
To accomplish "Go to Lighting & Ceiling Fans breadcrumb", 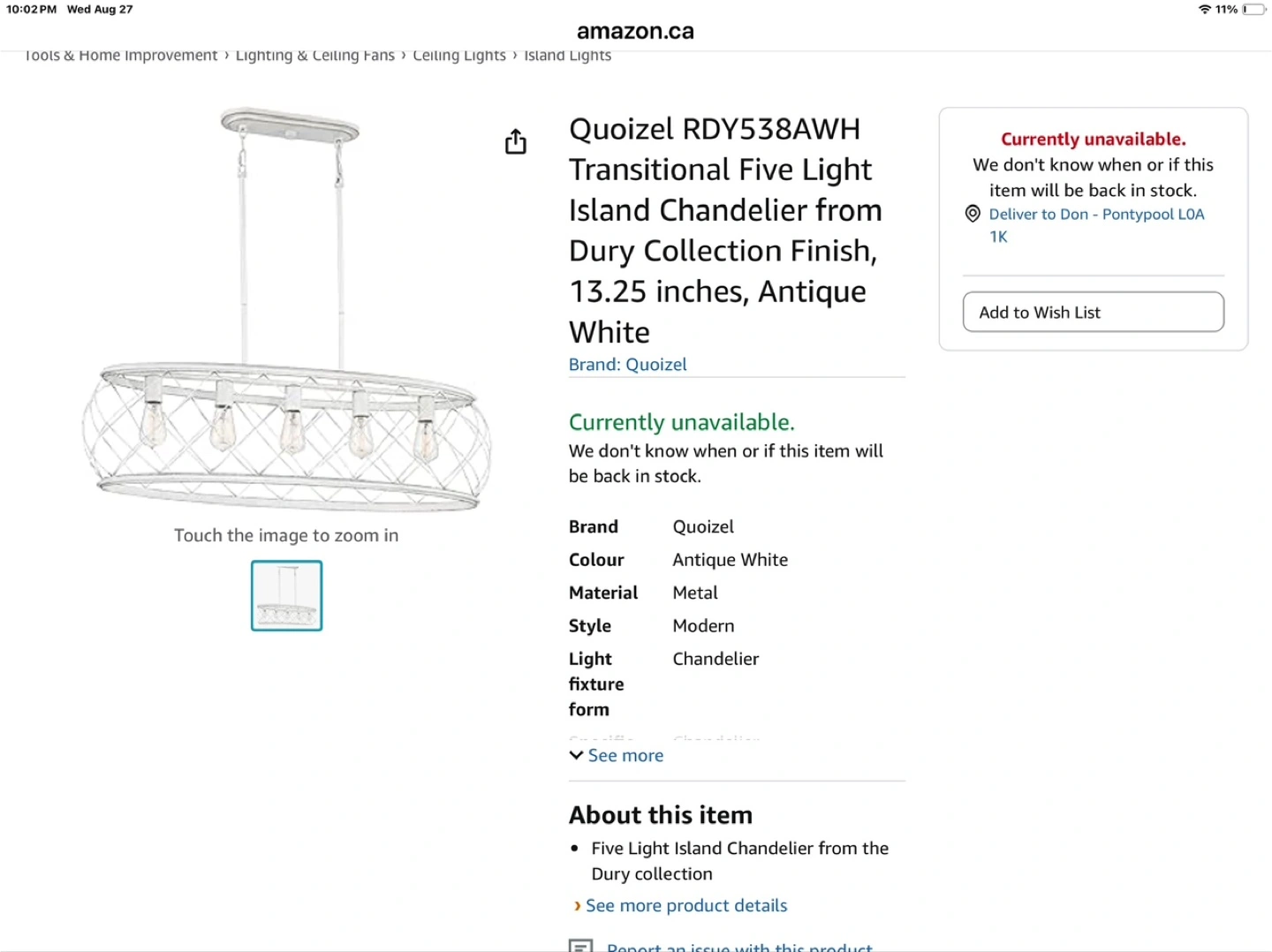I will point(314,56).
